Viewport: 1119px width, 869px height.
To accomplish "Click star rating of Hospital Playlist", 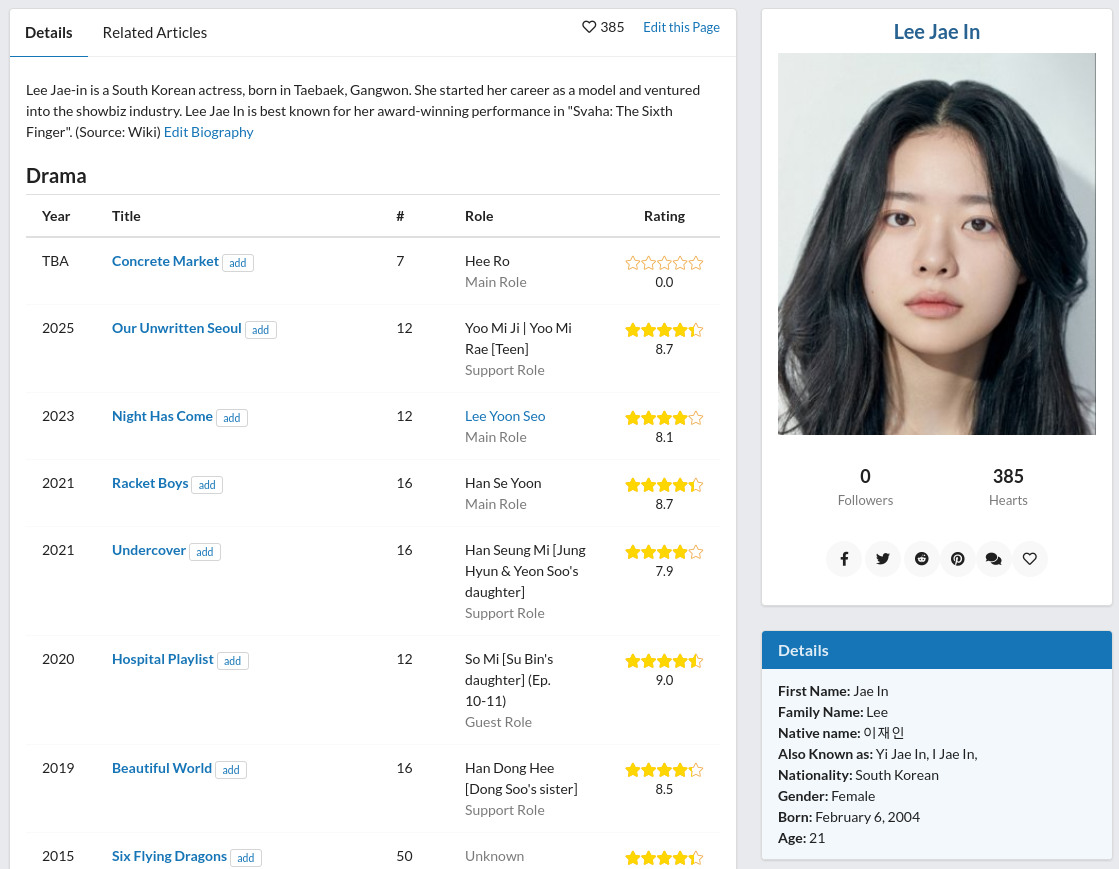I will click(x=664, y=661).
